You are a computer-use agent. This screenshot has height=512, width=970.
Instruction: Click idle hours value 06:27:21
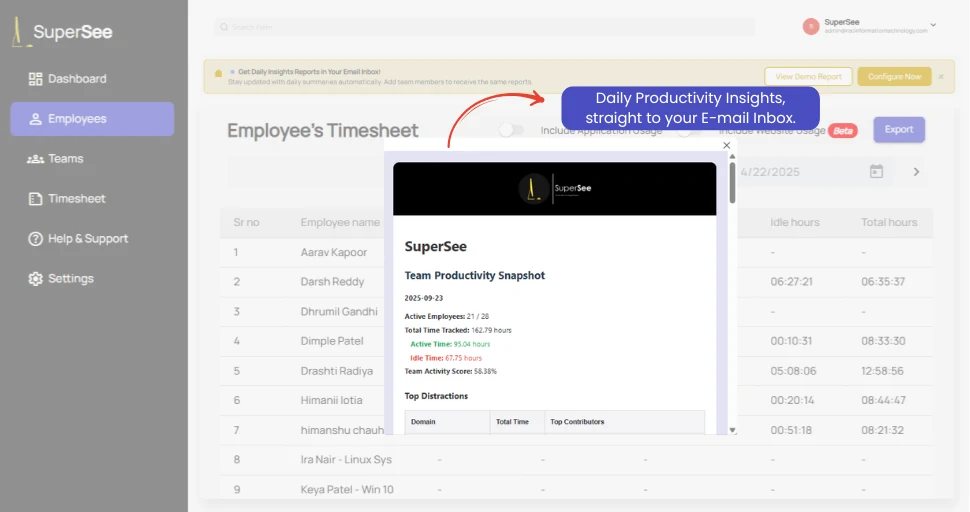[791, 281]
